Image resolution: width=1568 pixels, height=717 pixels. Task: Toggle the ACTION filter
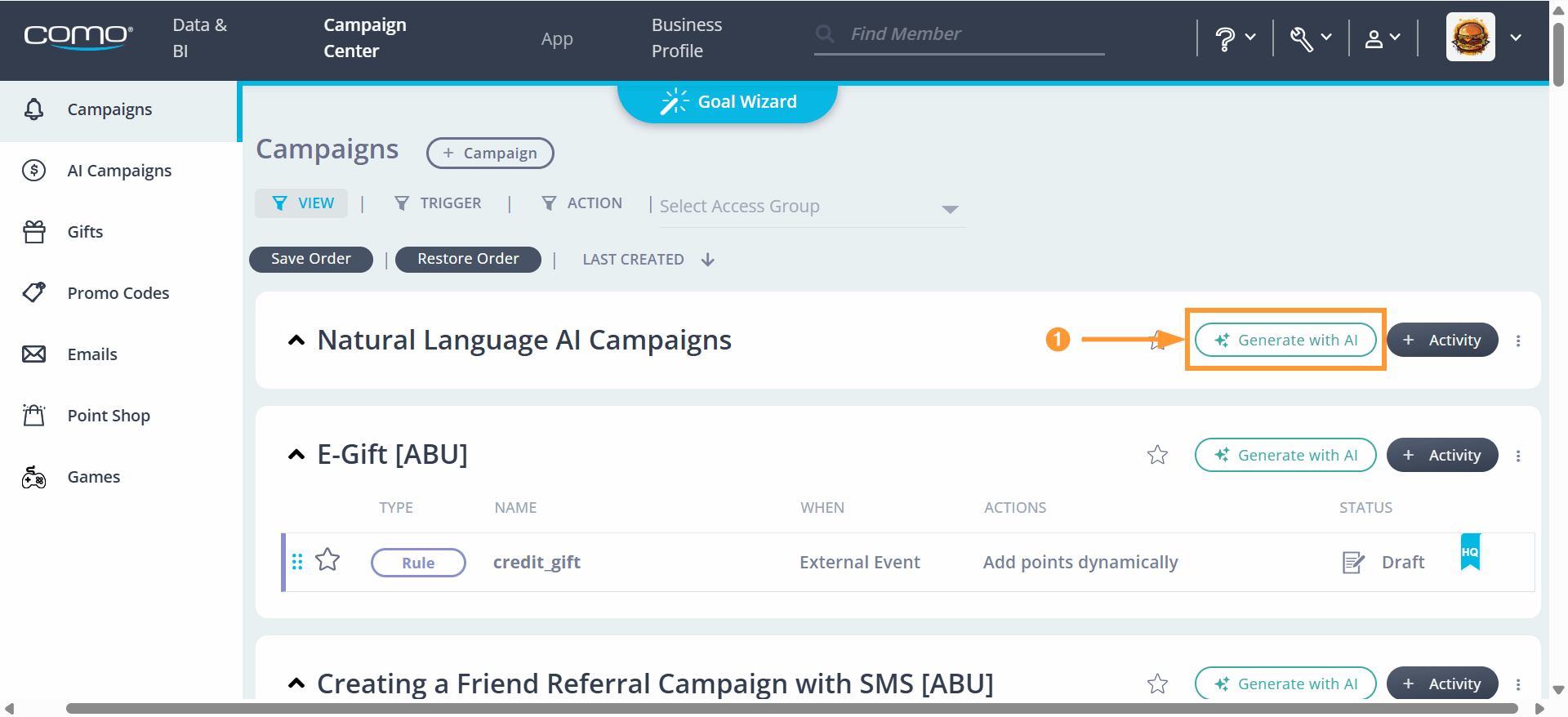(582, 203)
